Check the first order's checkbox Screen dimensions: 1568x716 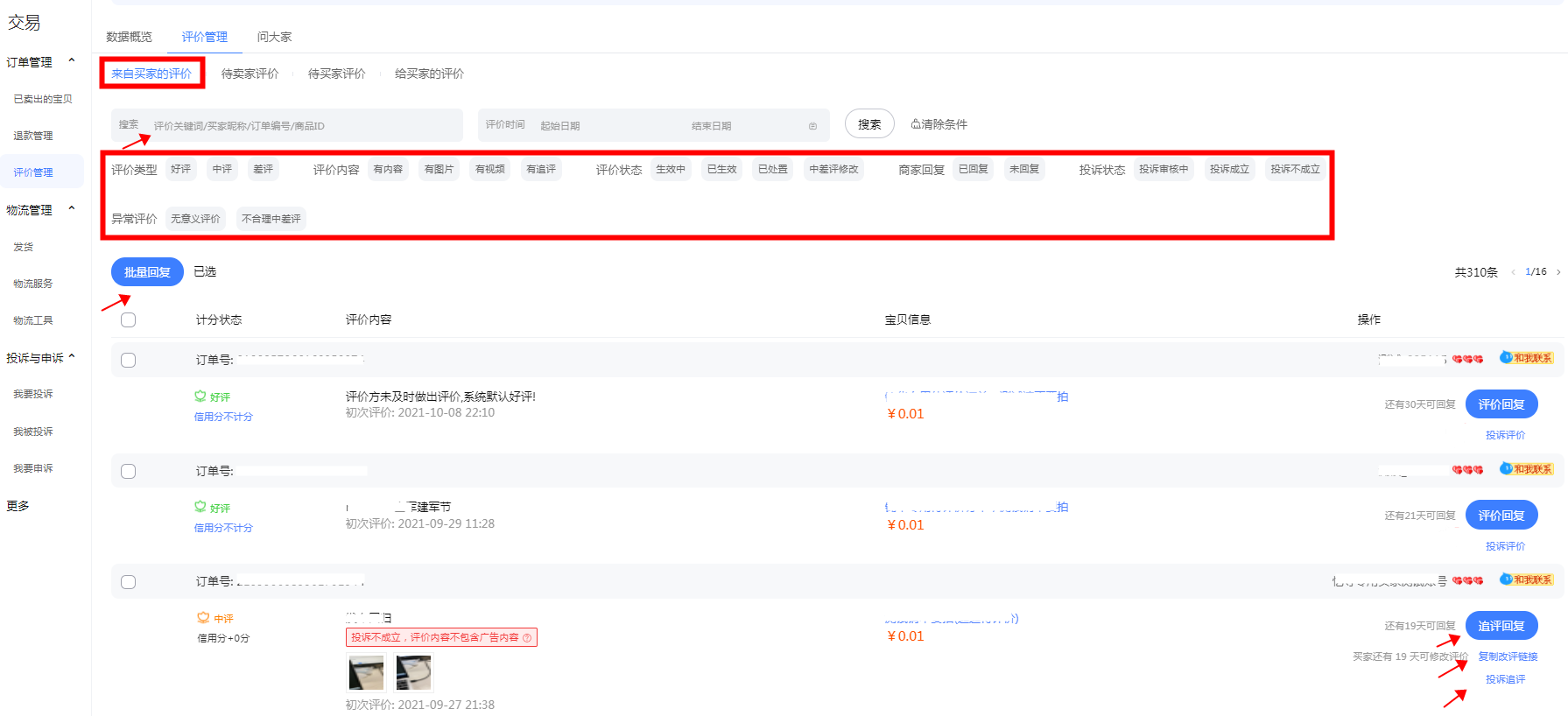click(x=129, y=361)
